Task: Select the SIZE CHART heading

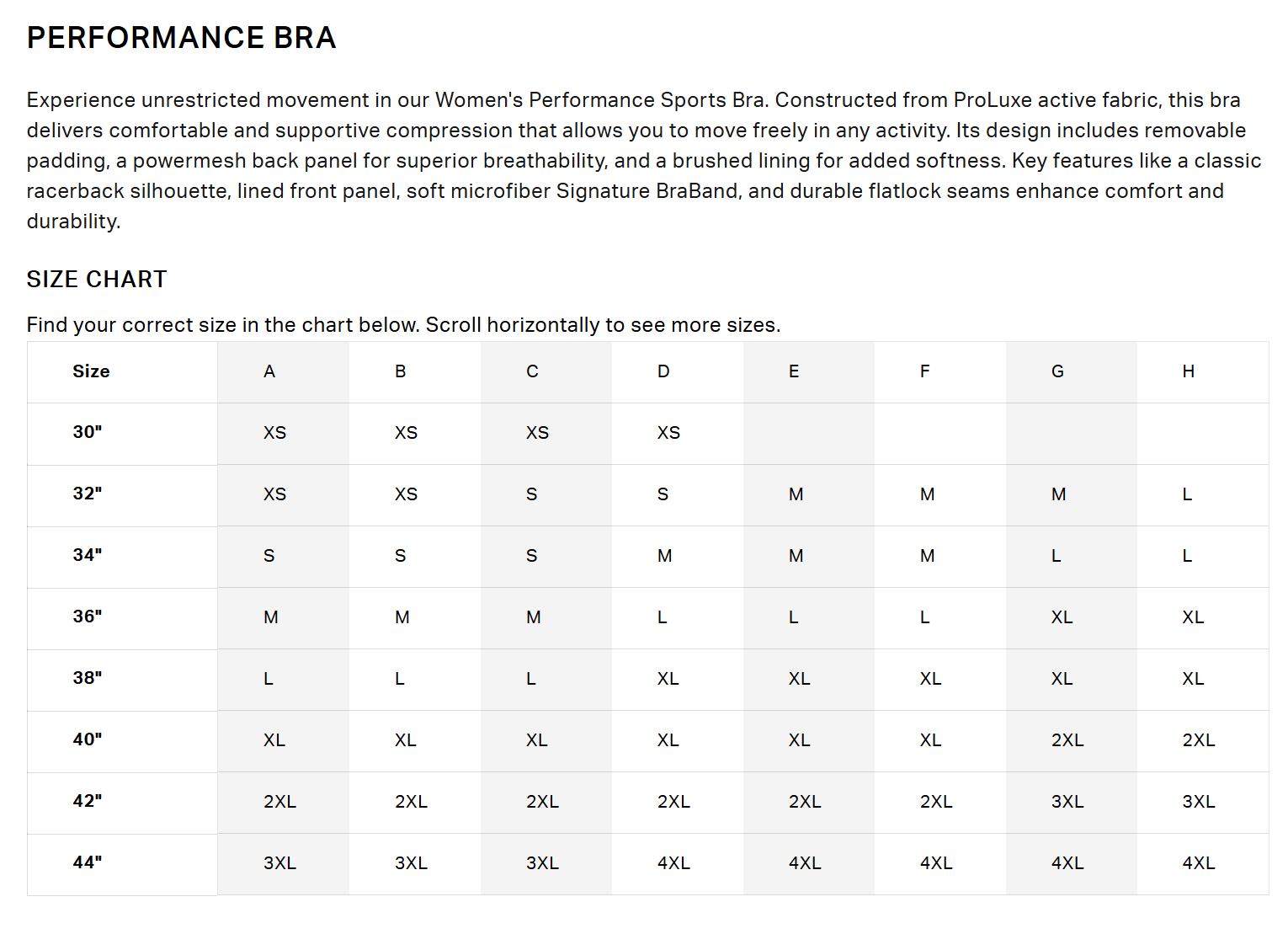Action: tap(97, 280)
